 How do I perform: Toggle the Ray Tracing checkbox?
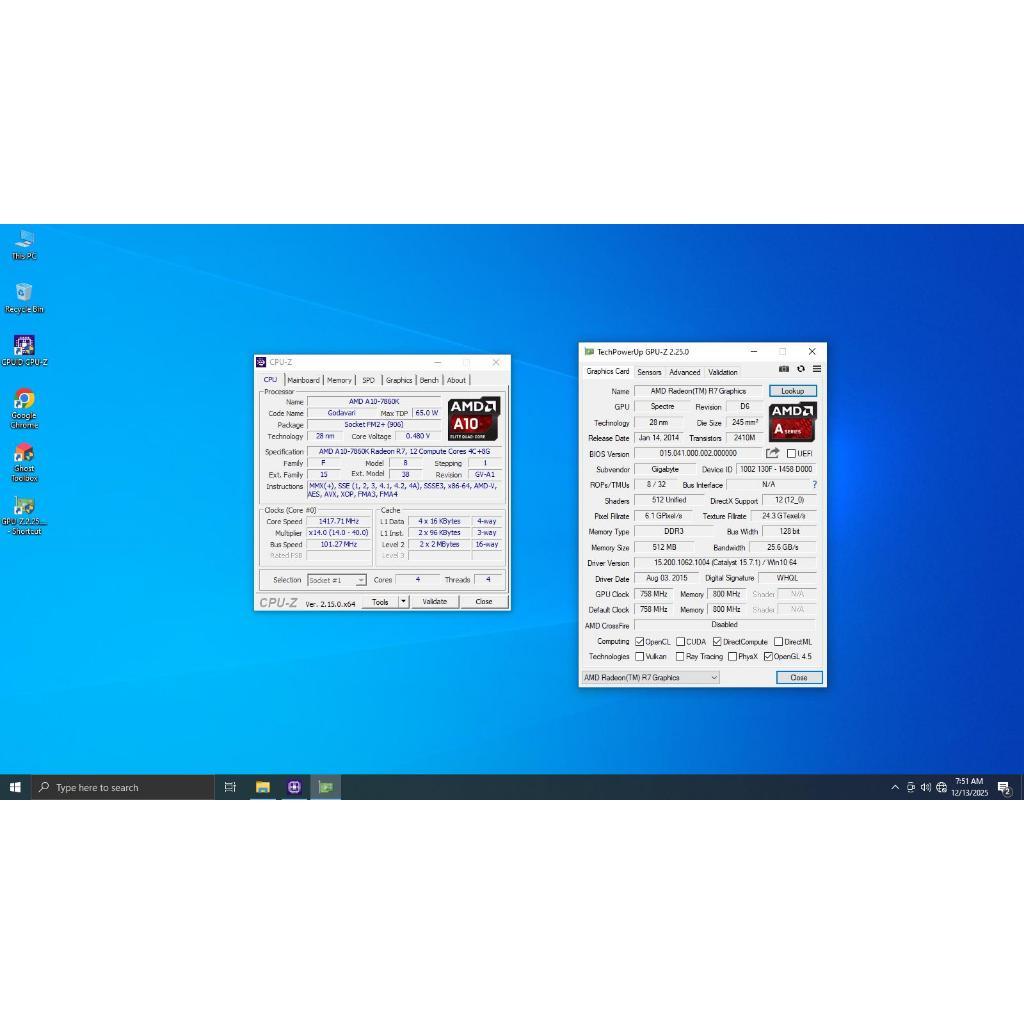680,656
